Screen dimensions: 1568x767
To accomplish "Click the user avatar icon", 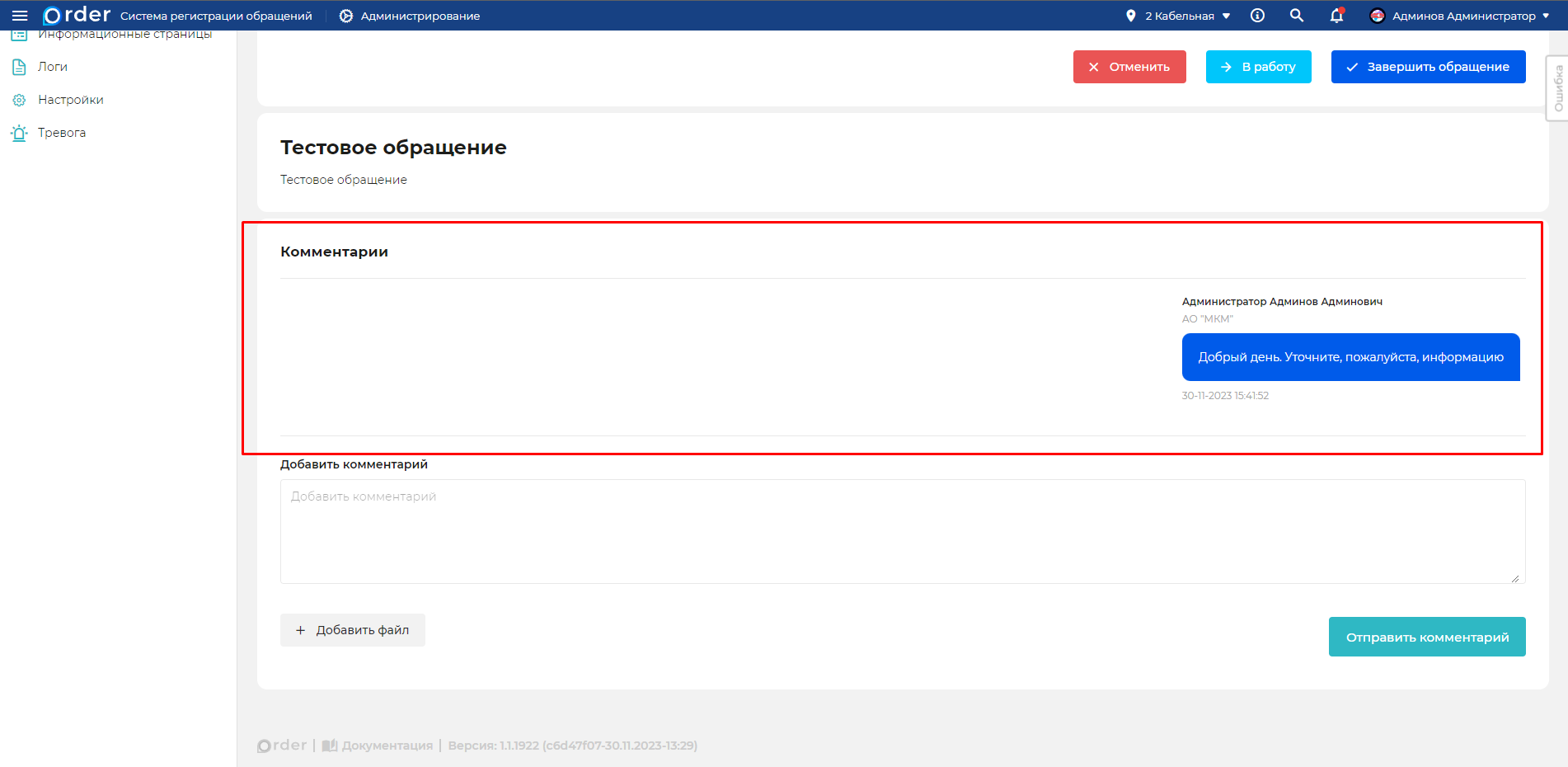I will (1377, 16).
